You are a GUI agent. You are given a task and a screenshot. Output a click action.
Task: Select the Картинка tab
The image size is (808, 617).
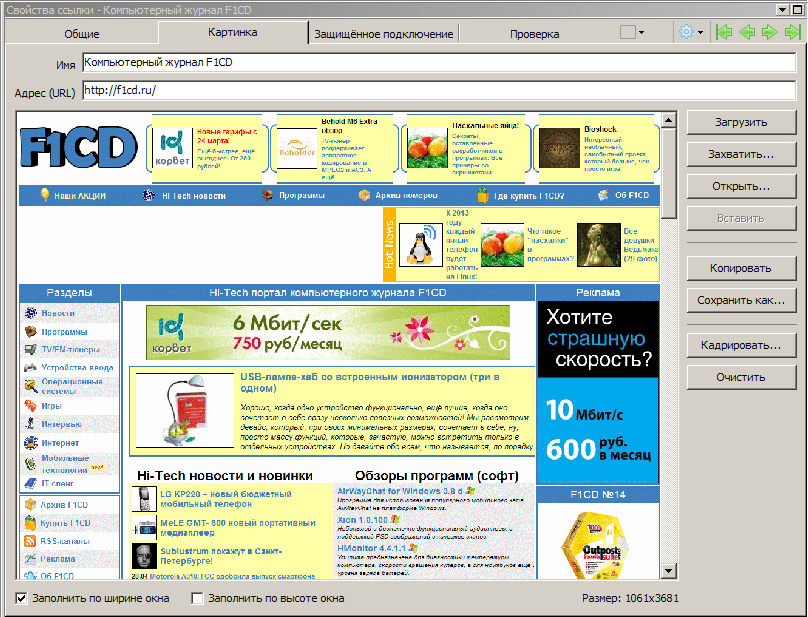(233, 32)
